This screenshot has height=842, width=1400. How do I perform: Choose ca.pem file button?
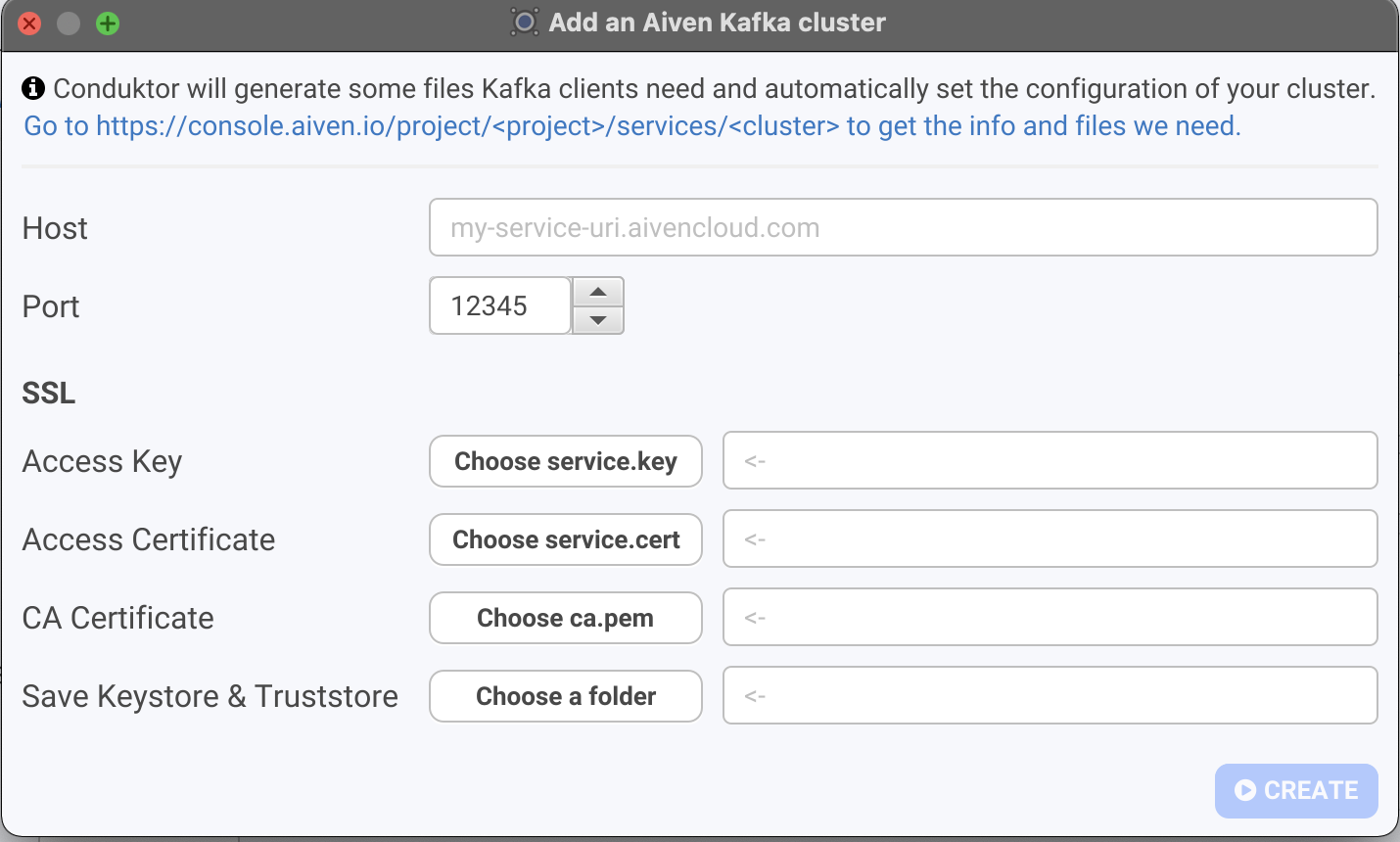(566, 618)
